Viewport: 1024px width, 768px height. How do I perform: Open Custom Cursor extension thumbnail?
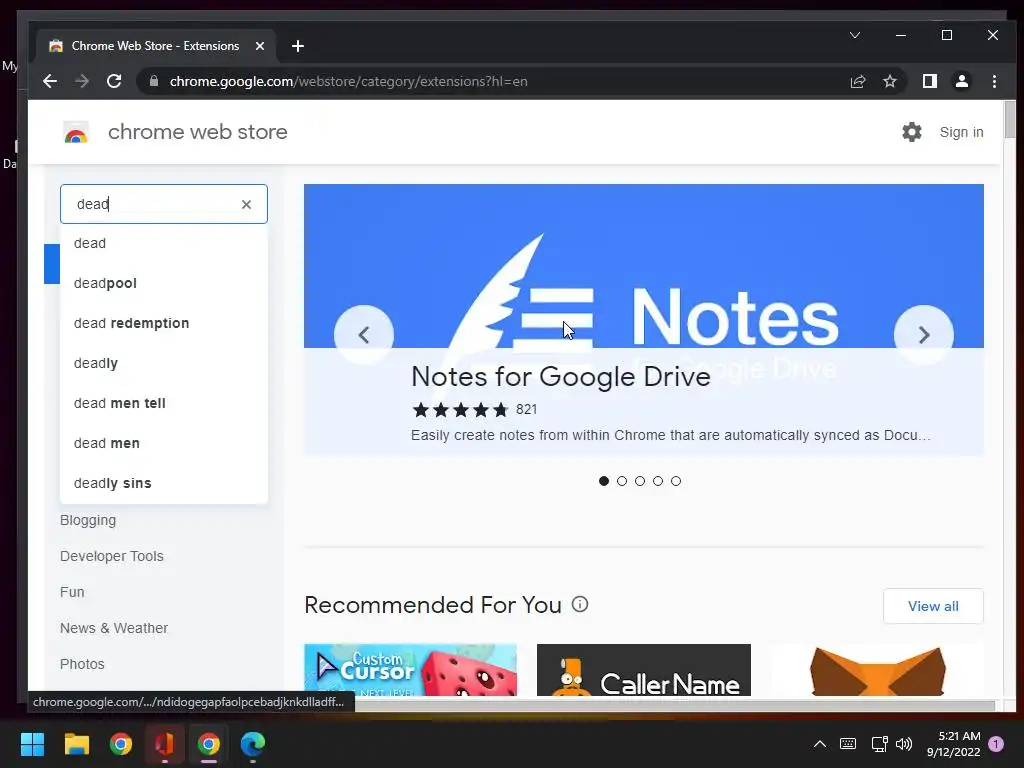pos(410,670)
